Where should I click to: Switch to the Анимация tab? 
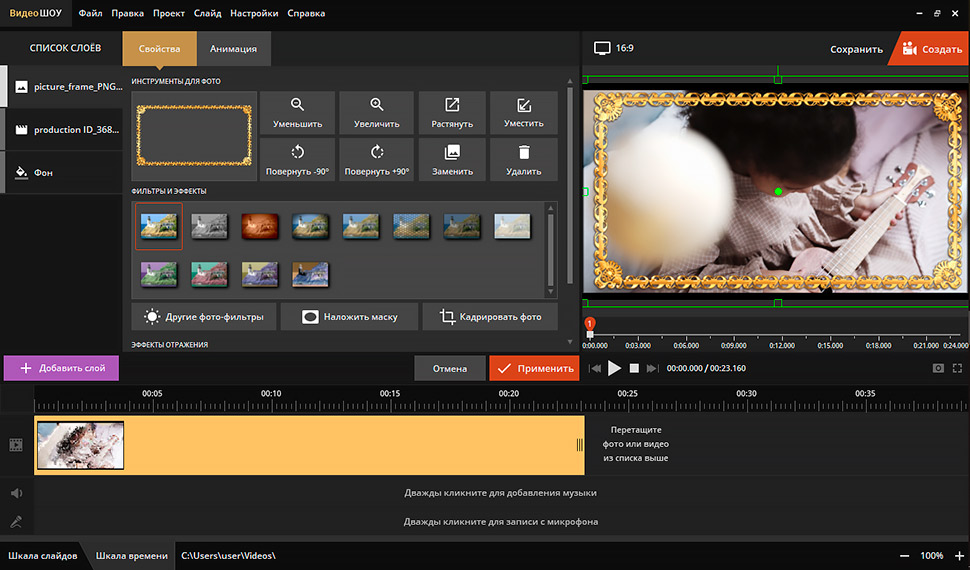coord(233,48)
